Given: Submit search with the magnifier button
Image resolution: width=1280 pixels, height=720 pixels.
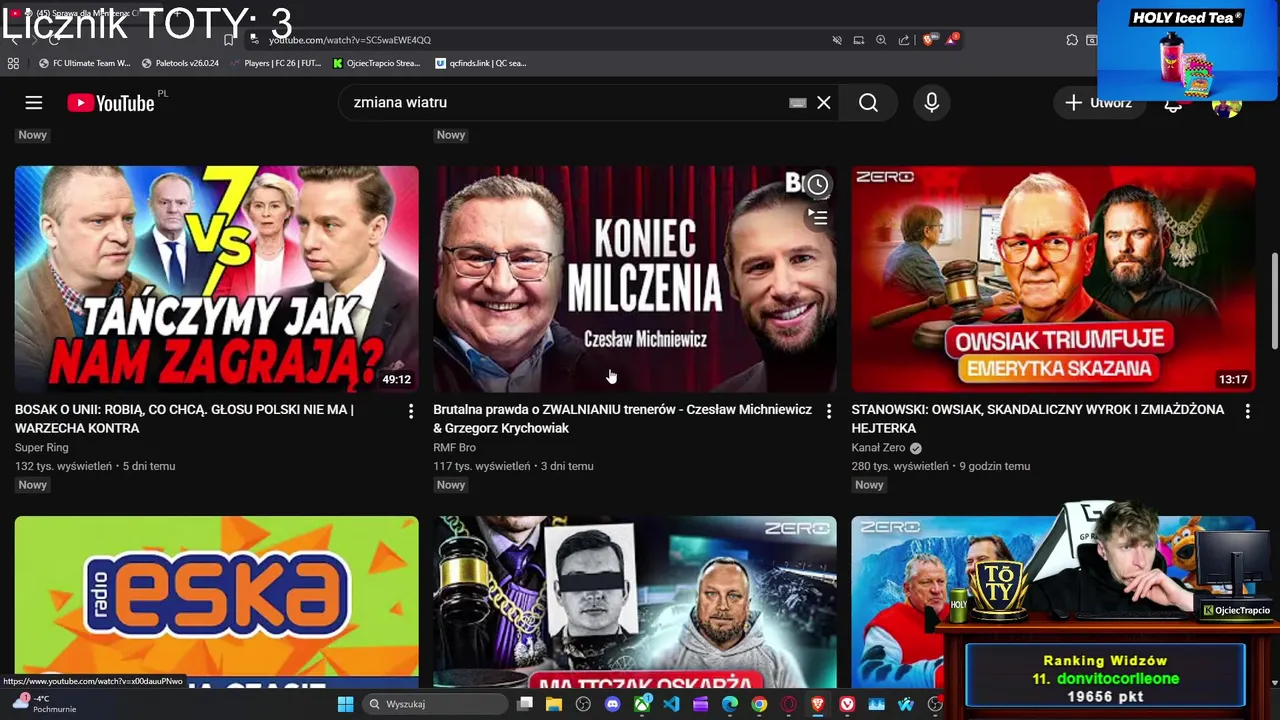Looking at the screenshot, I should [868, 103].
